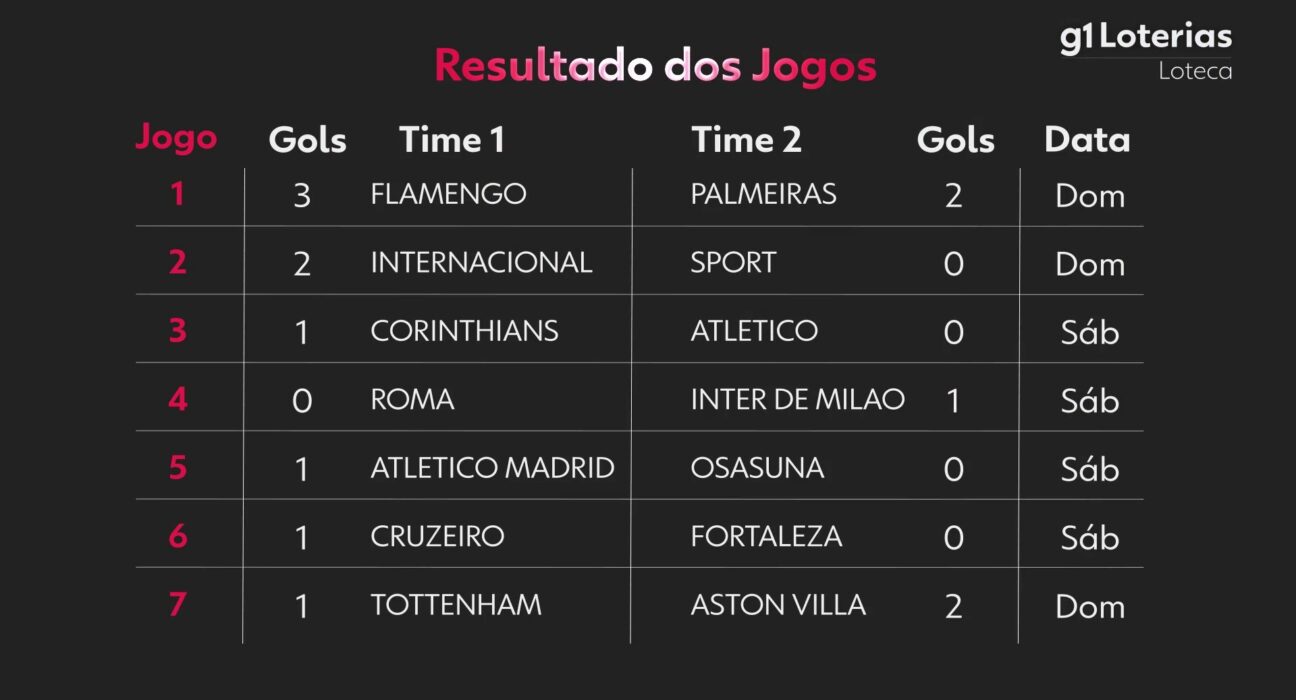Screen dimensions: 1296x700
Task: Click the SPORT team name
Action: tap(733, 262)
